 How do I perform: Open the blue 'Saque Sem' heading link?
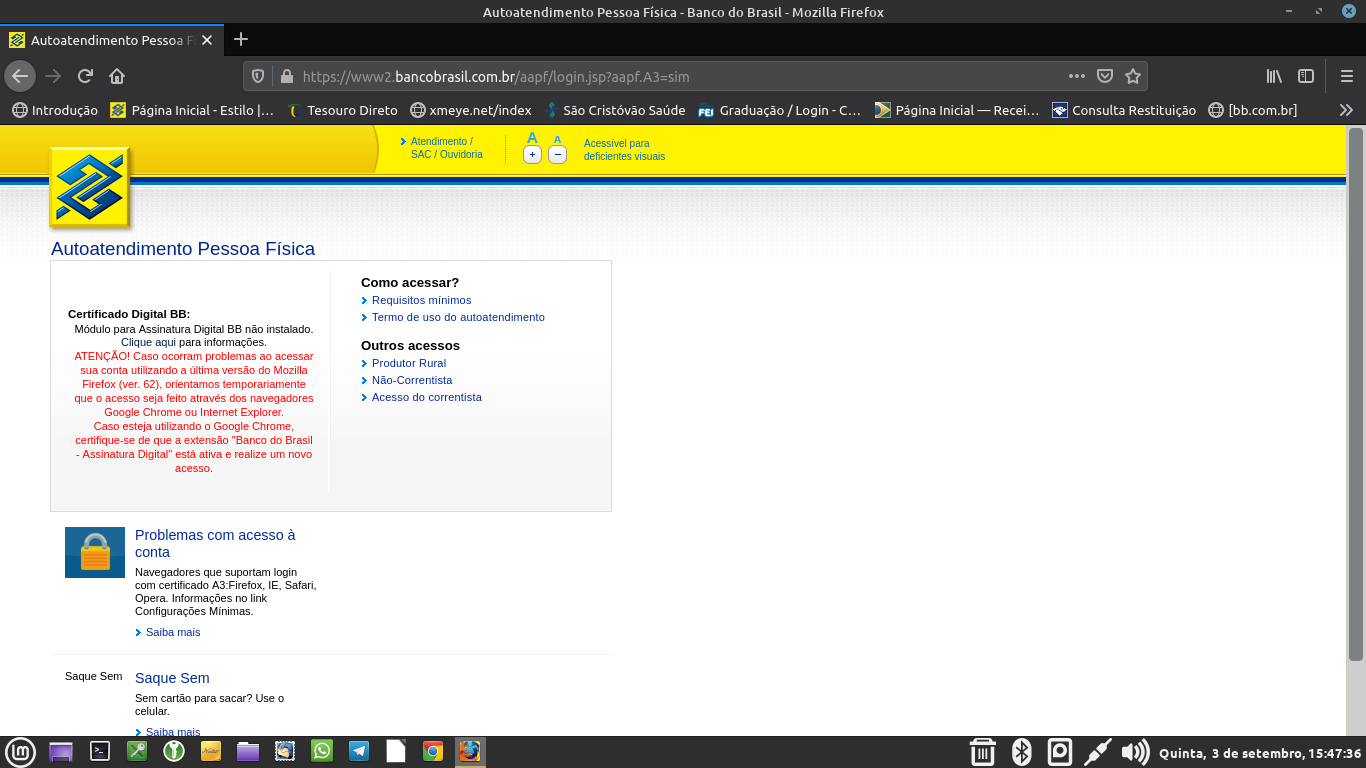[172, 678]
